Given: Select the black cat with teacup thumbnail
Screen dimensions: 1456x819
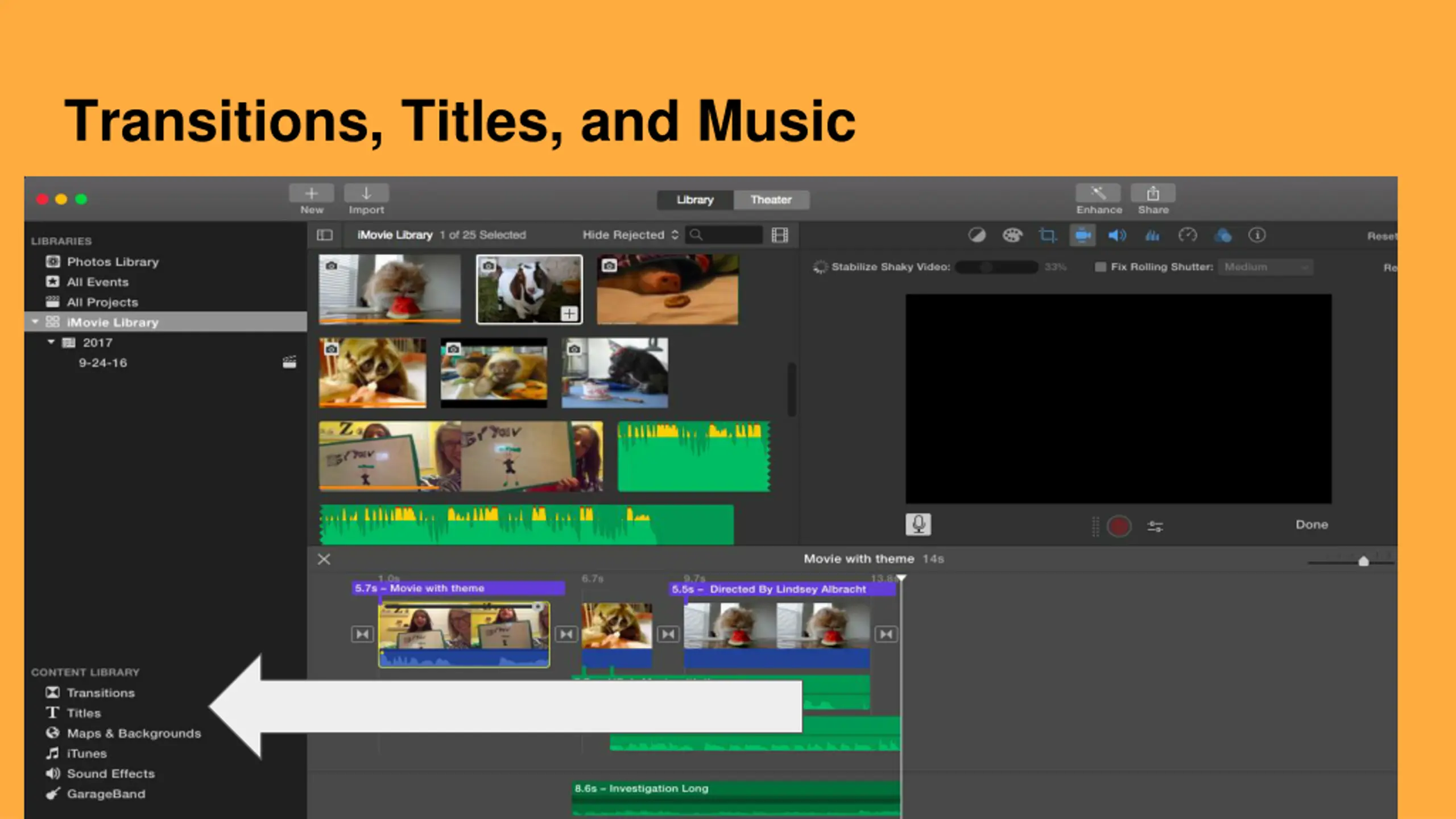Looking at the screenshot, I should pos(615,373).
